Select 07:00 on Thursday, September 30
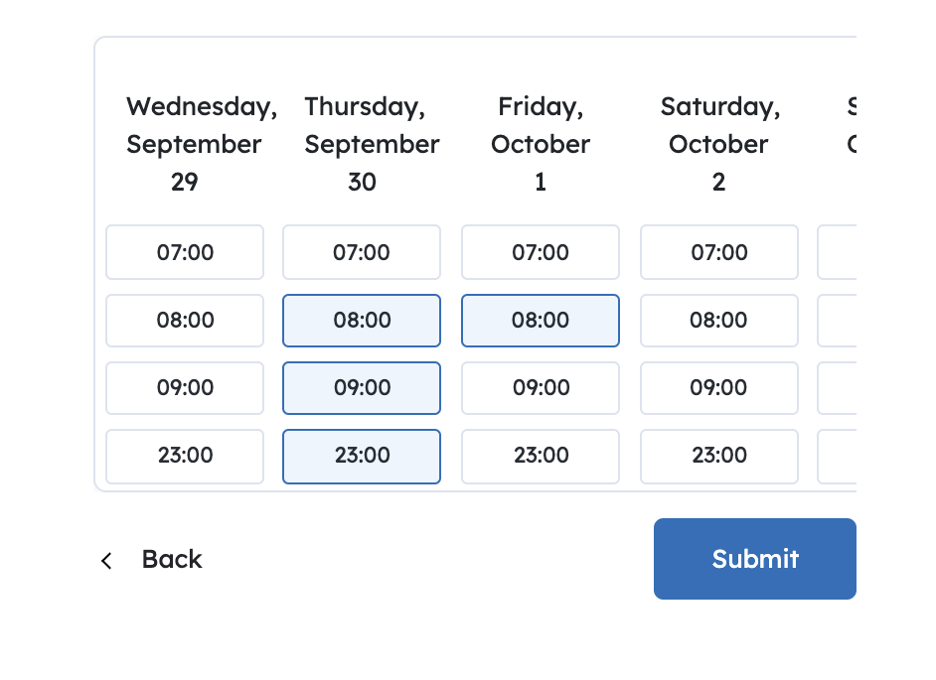Screen dimensions: 936x680 (x=361, y=252)
